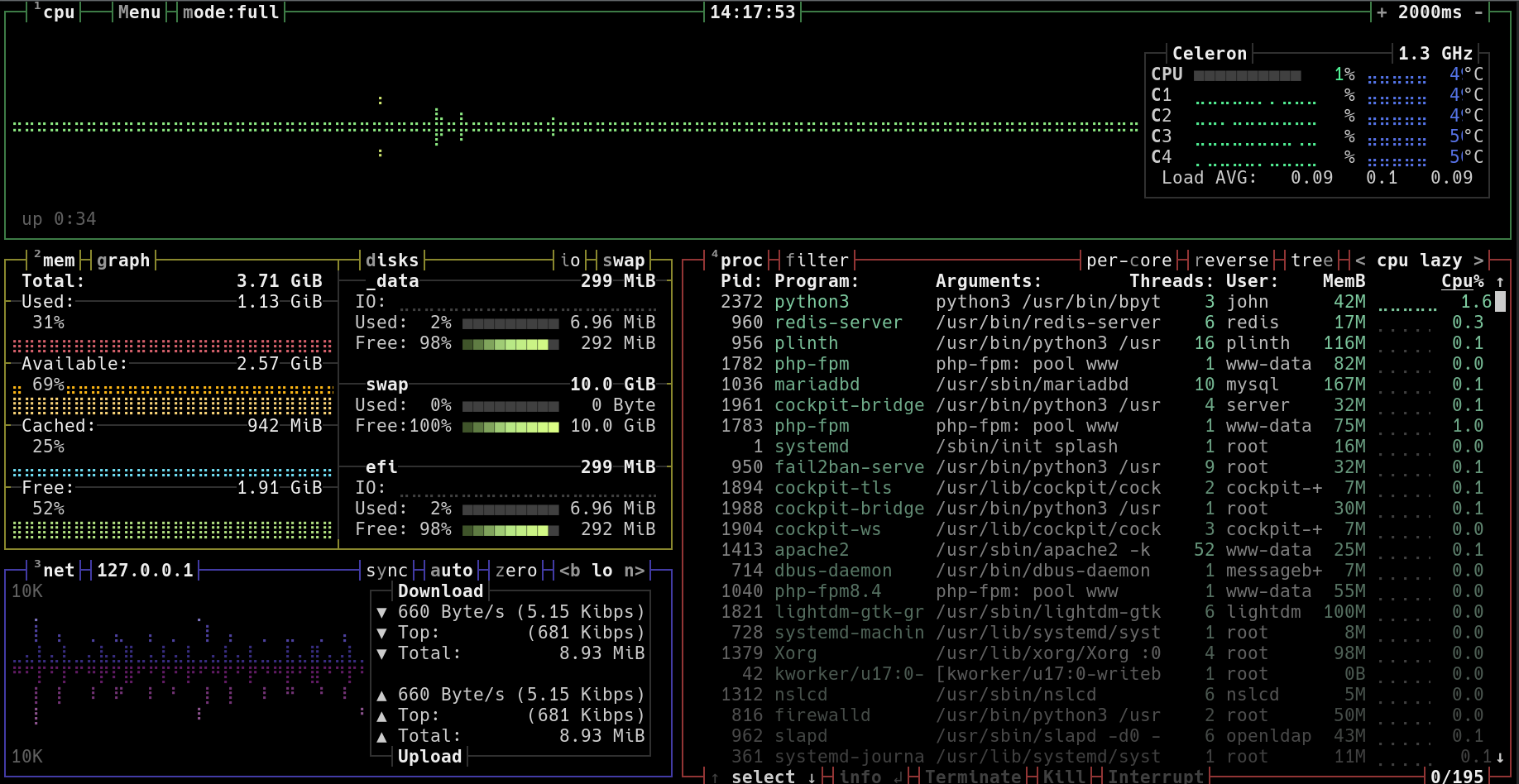Toggle per-core CPU usage in proc box
The width and height of the screenshot is (1519, 784).
[1128, 261]
